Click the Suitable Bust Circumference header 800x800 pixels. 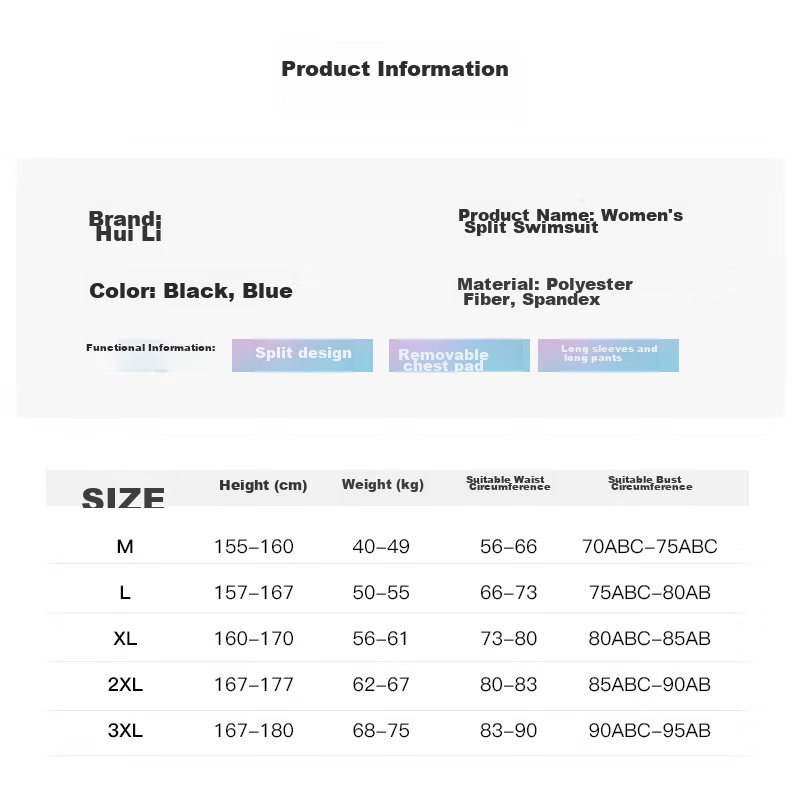(x=651, y=483)
